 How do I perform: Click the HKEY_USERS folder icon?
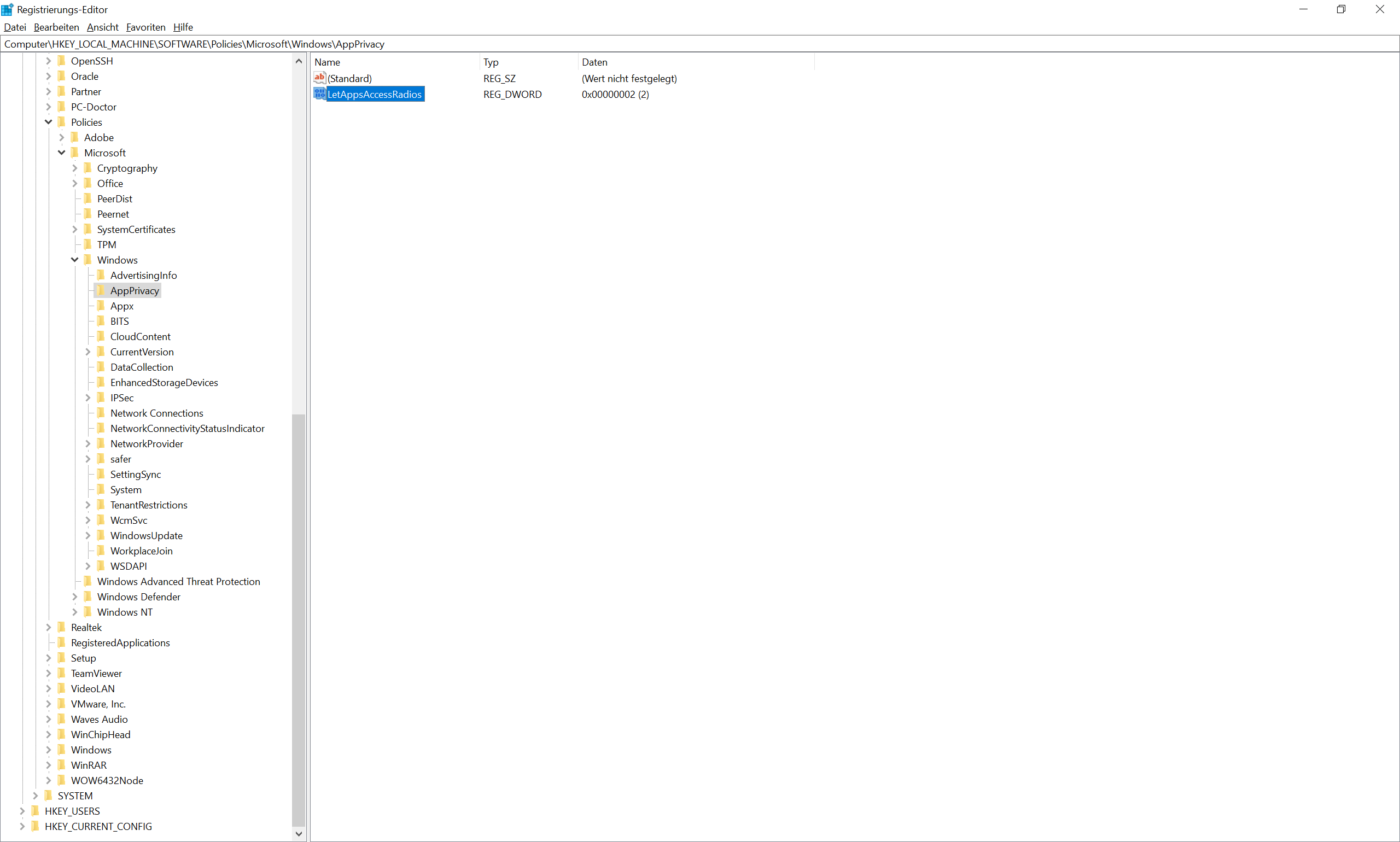point(36,811)
